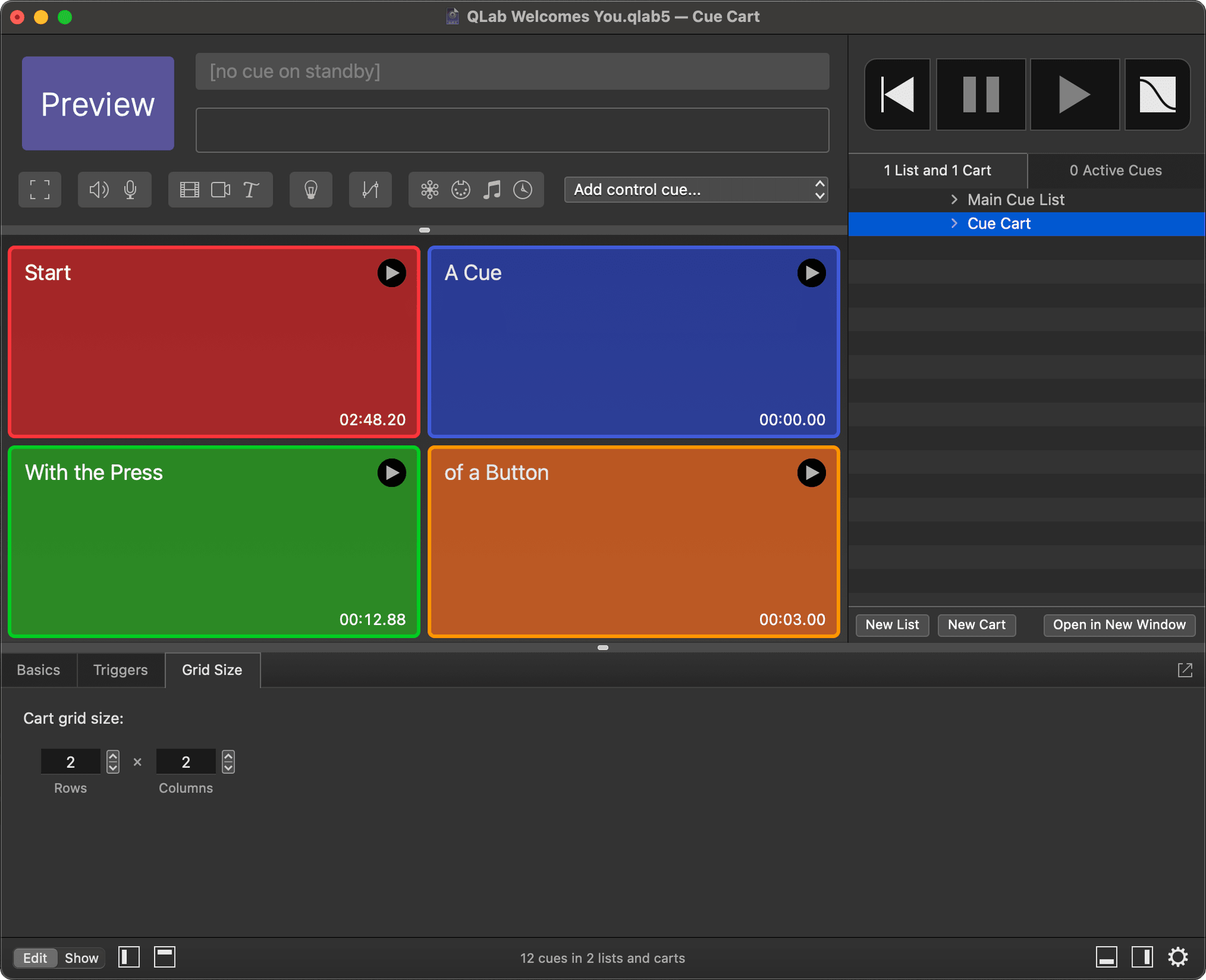The height and width of the screenshot is (980, 1206).
Task: Toggle the left sidebar visibility
Action: tap(129, 957)
